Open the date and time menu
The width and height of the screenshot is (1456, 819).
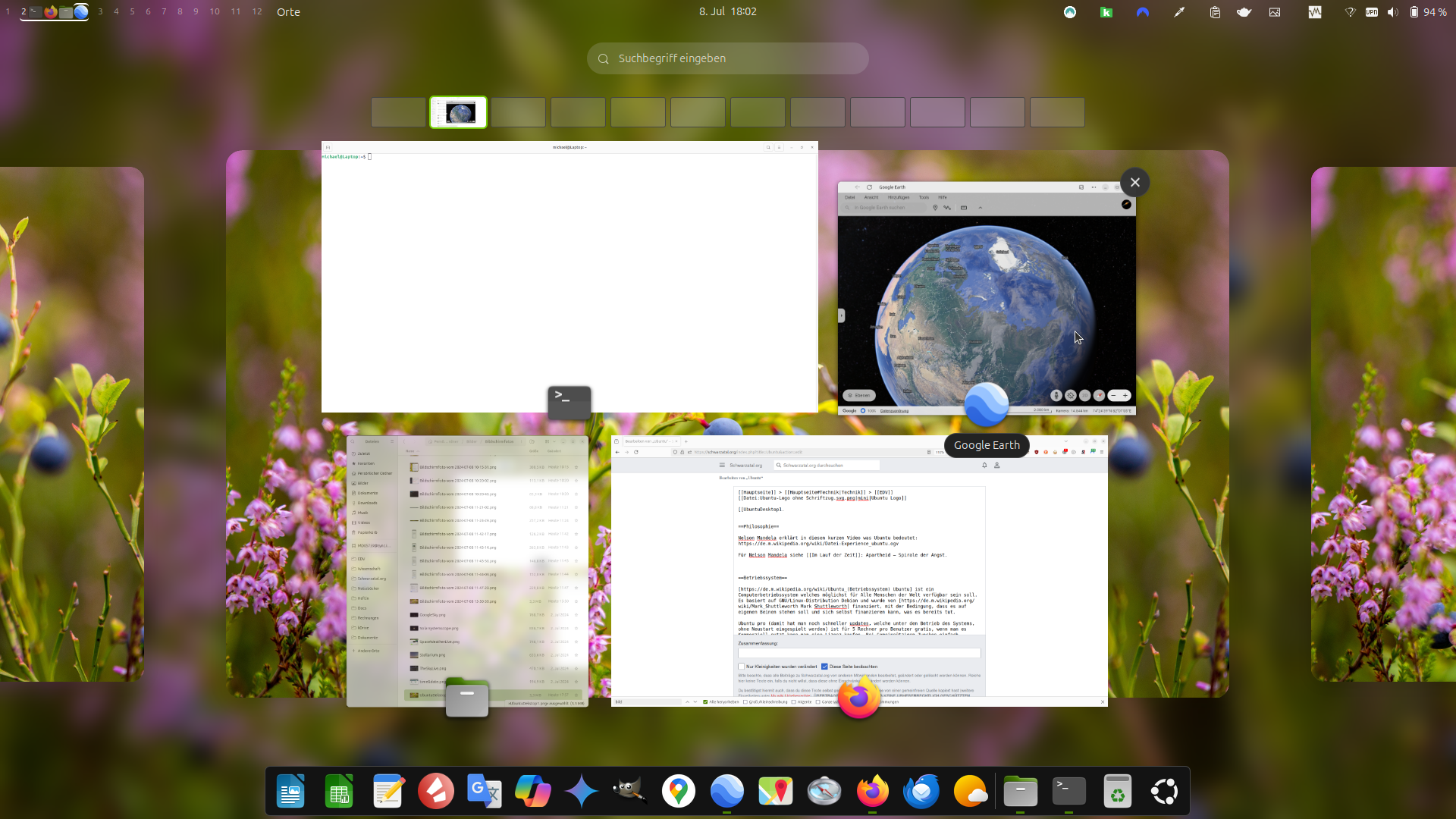point(727,11)
